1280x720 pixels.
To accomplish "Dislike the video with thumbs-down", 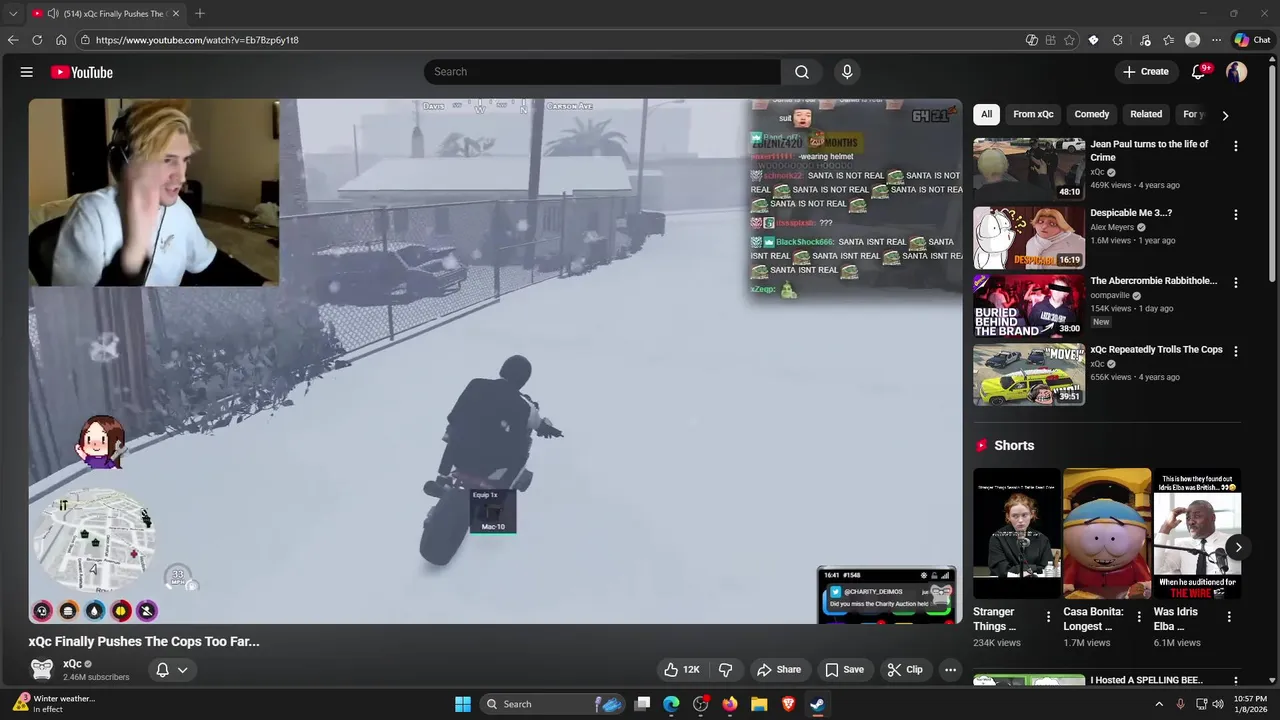I will point(726,670).
